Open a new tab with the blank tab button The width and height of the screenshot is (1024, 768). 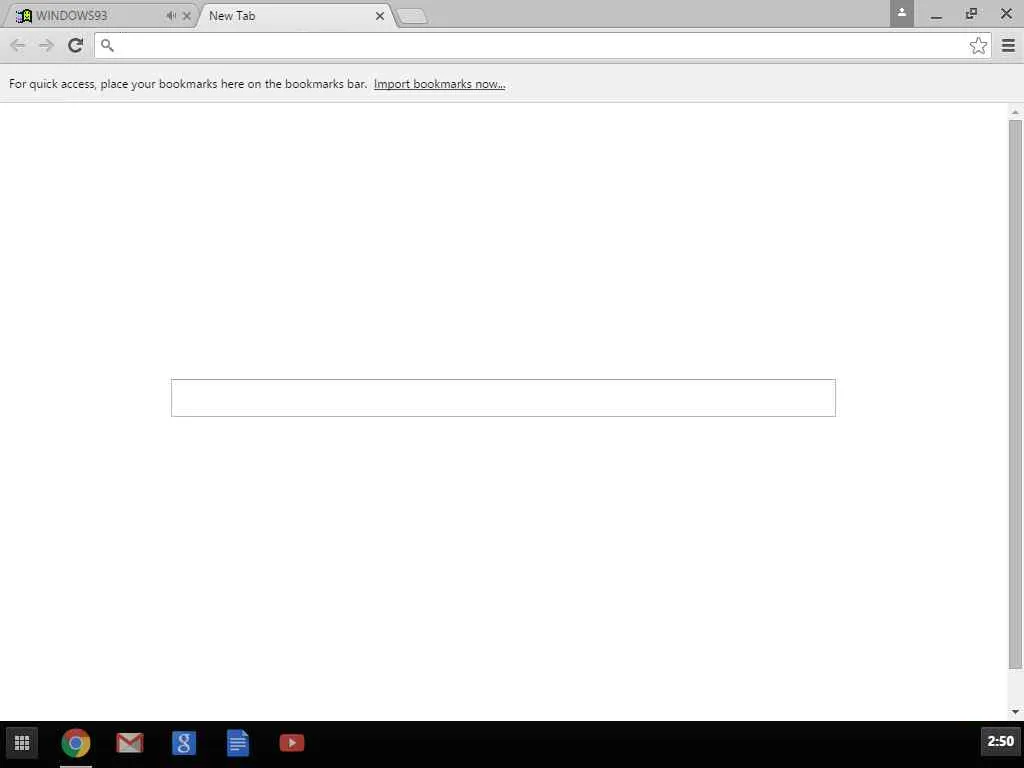coord(411,16)
